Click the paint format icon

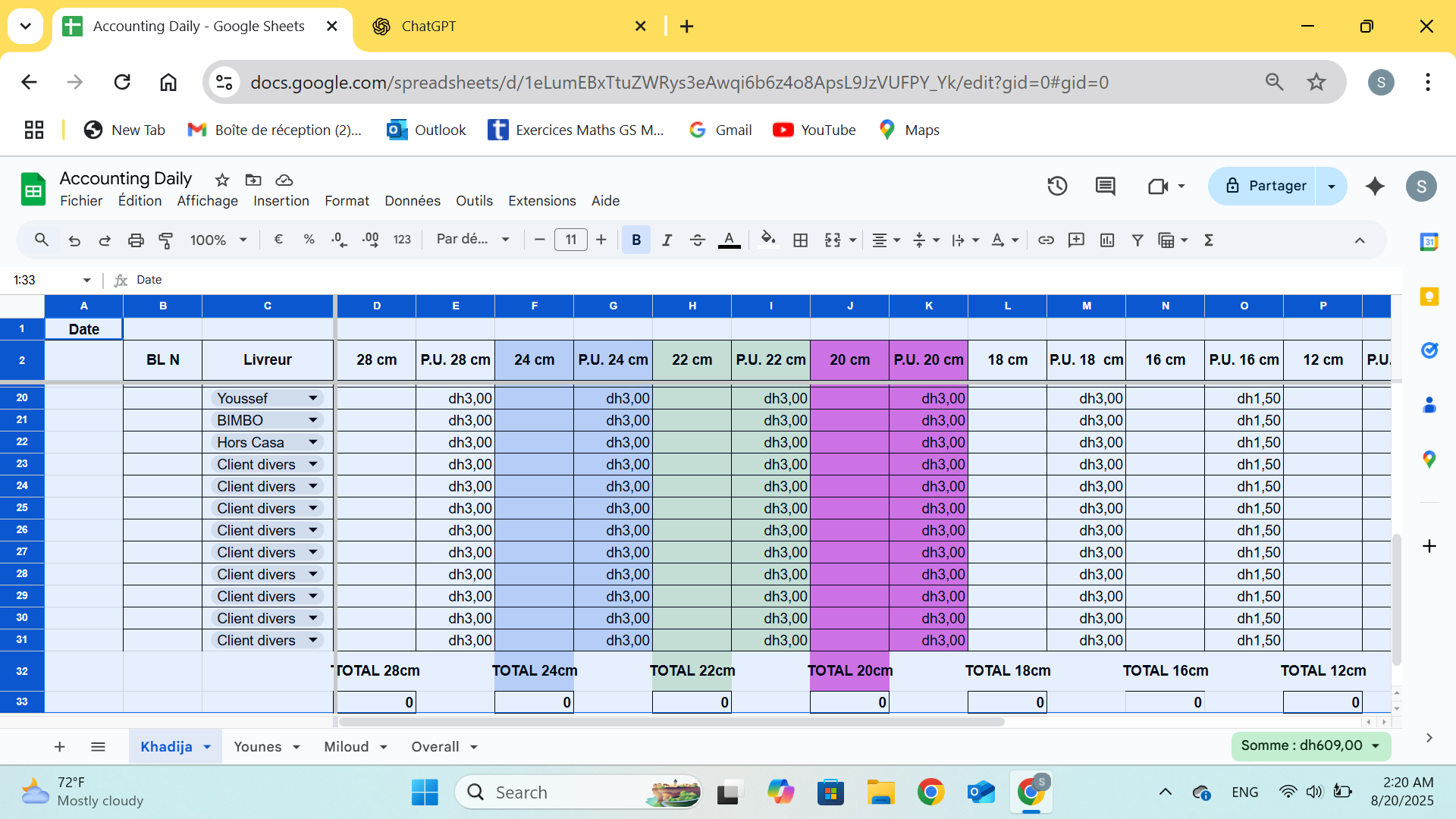[165, 240]
